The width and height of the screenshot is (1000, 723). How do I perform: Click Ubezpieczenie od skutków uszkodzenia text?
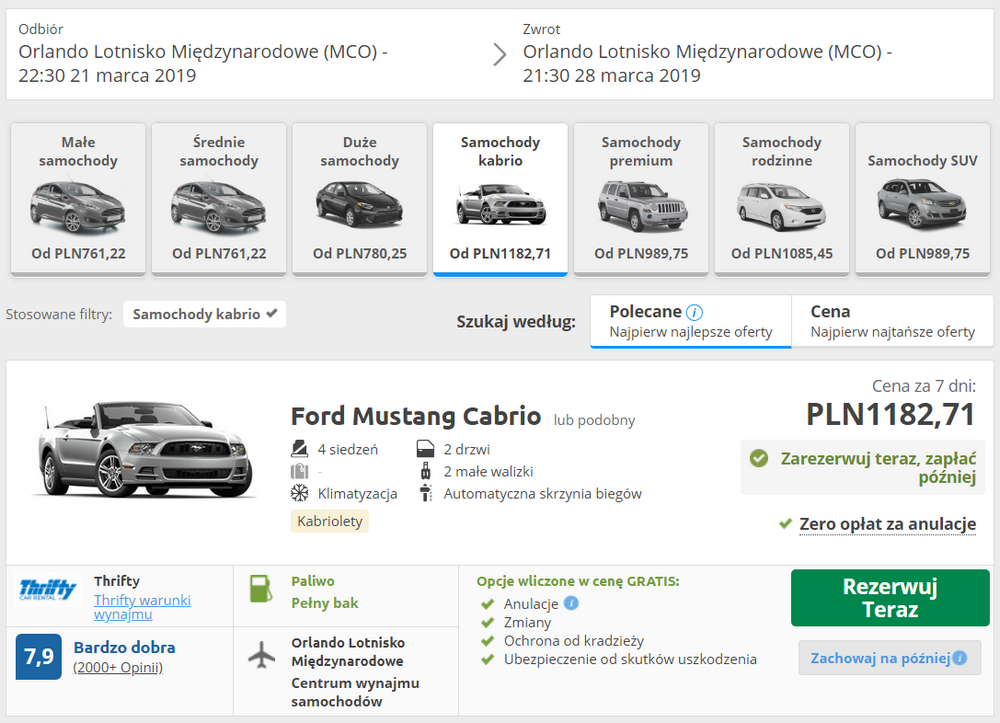[x=630, y=659]
